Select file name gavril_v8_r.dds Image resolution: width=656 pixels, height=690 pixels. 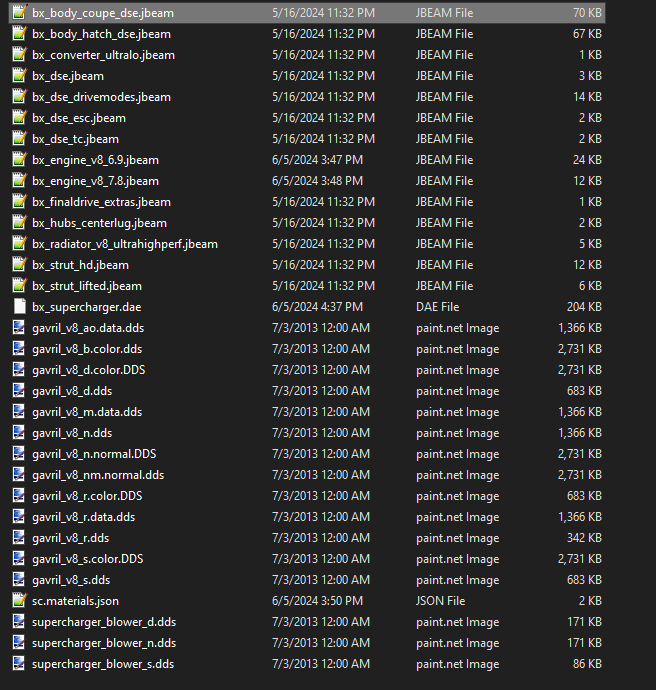pos(70,538)
